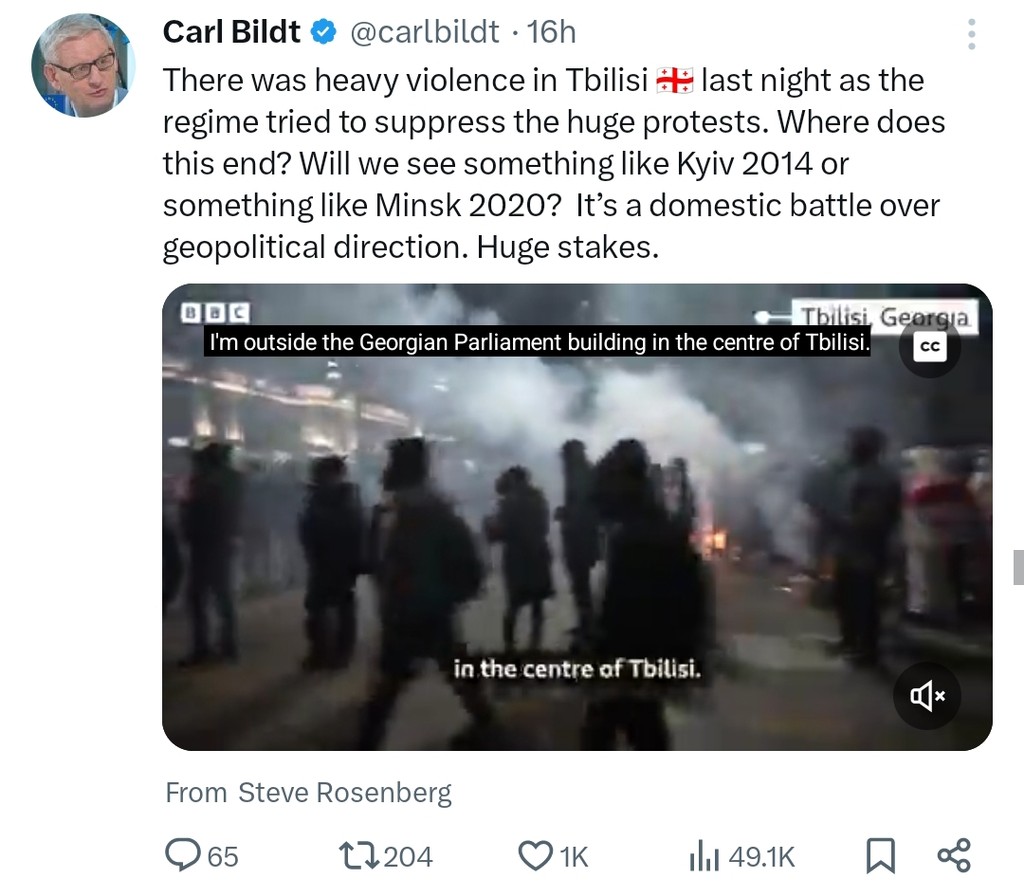1024x890 pixels.
Task: Click the grey scrollbar handle at right
Action: [x=1018, y=567]
